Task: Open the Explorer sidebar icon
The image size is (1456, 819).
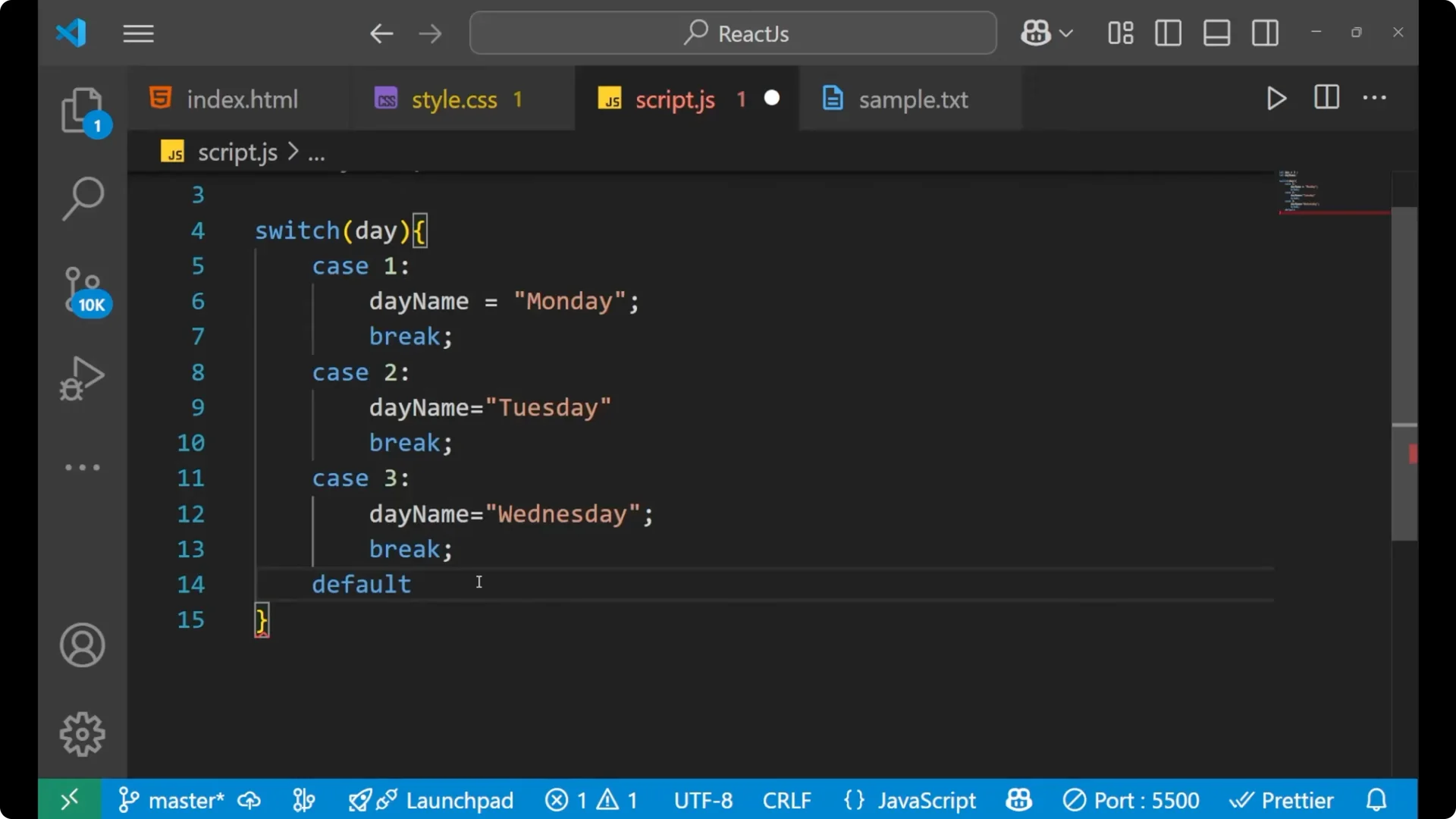Action: click(83, 111)
